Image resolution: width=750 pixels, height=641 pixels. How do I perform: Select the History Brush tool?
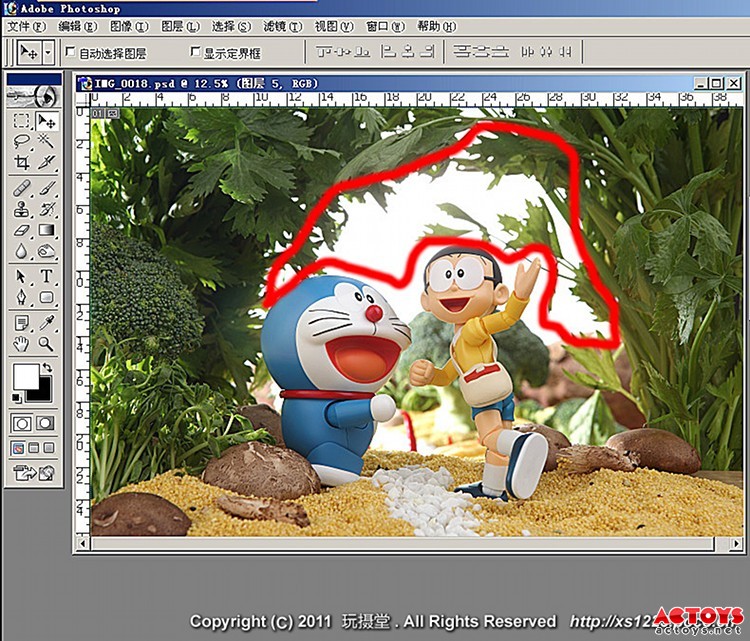coord(46,209)
